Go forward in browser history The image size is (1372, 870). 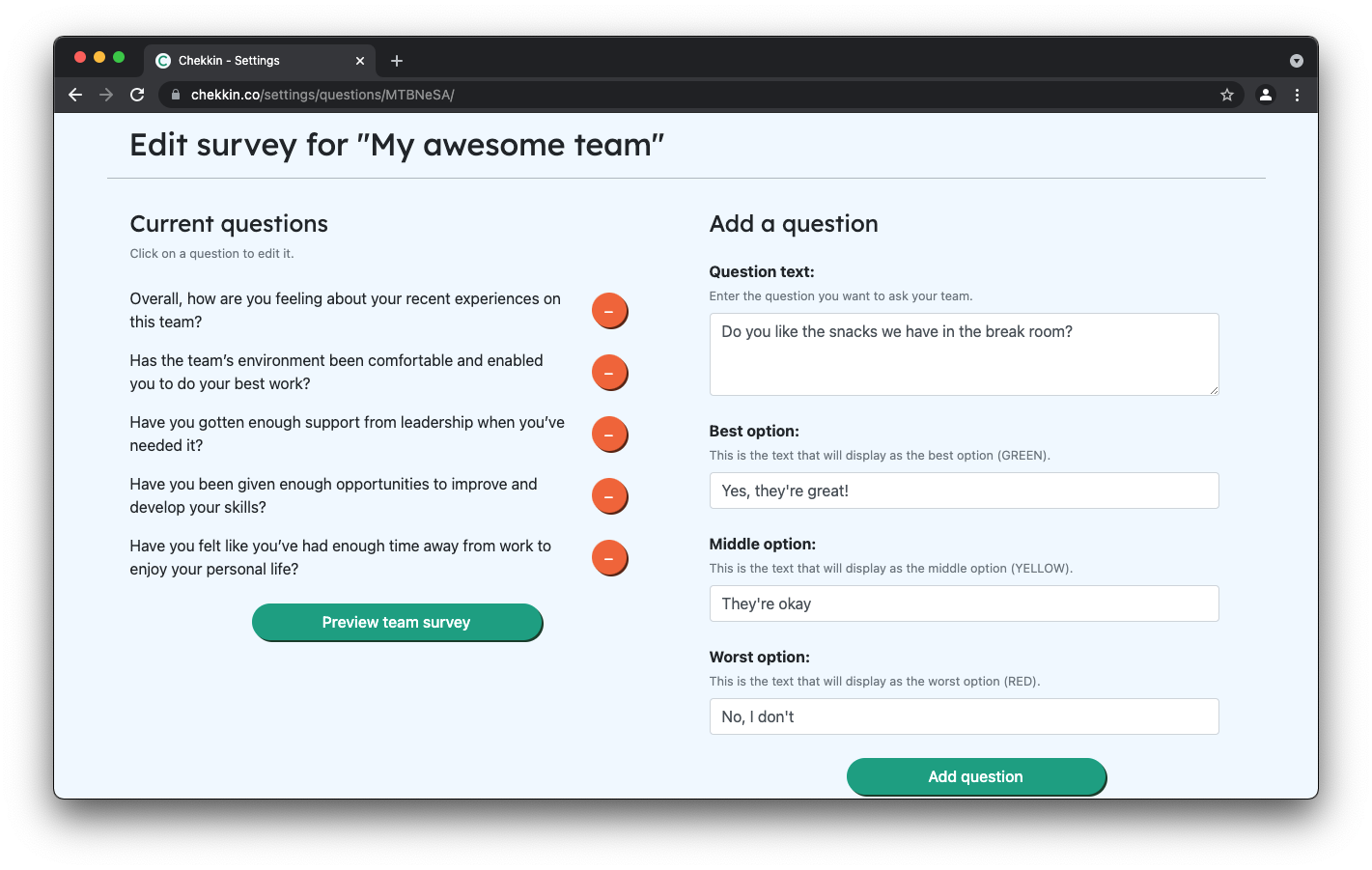[106, 95]
